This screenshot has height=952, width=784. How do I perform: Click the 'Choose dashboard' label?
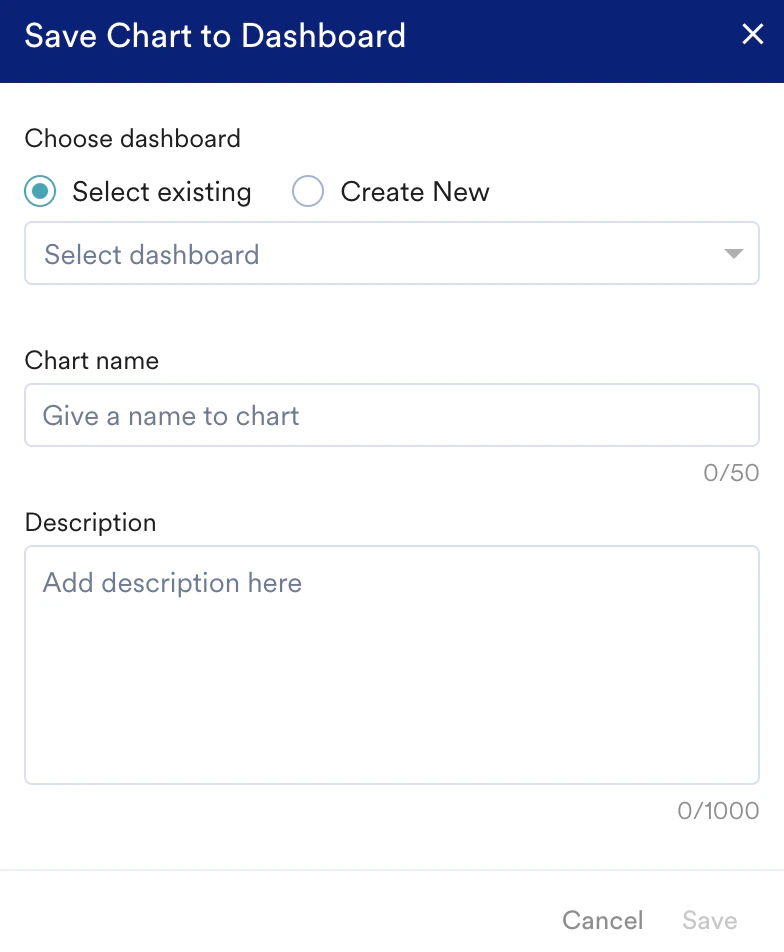tap(133, 138)
